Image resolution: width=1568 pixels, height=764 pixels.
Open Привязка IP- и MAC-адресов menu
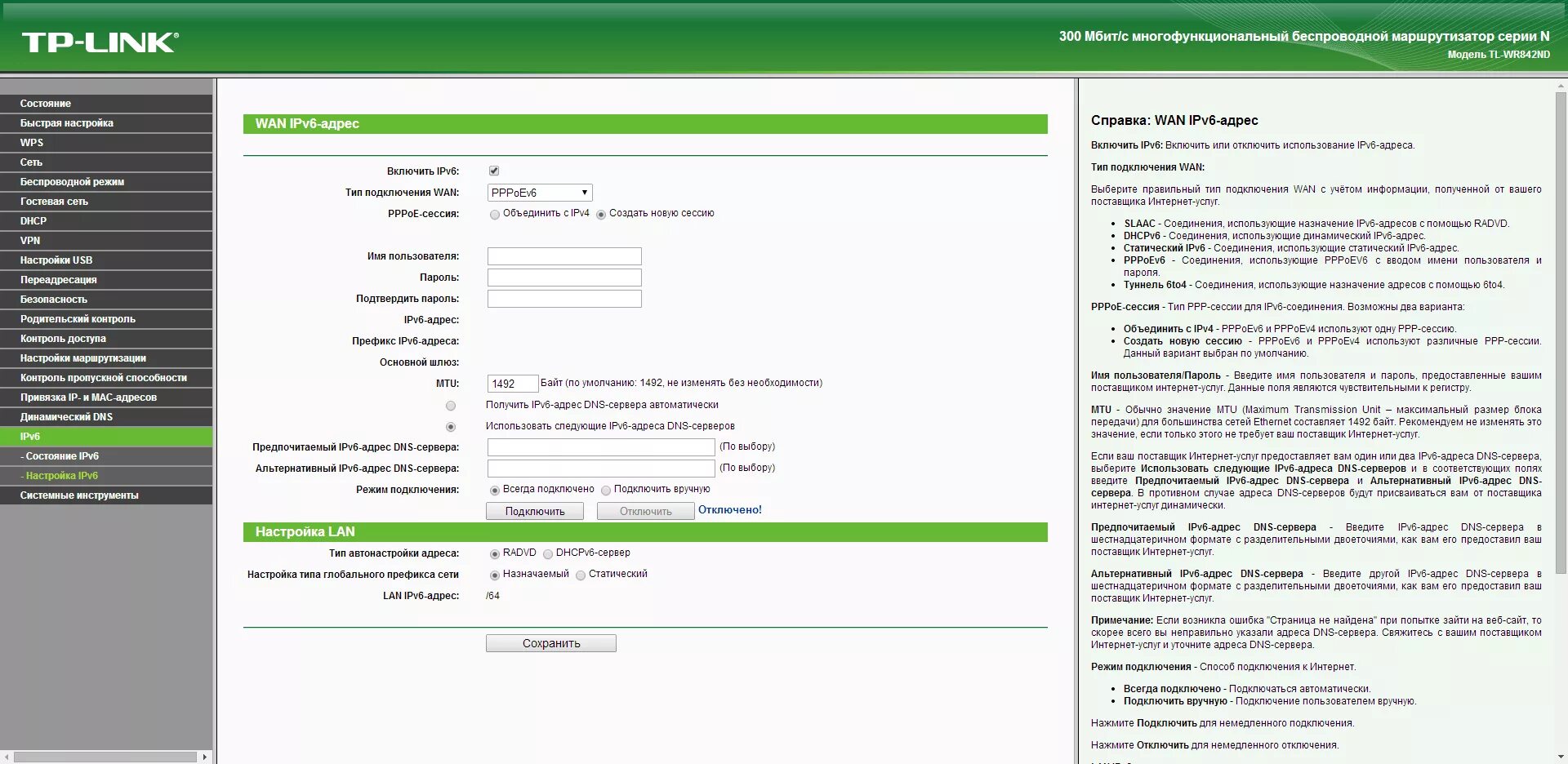(106, 398)
